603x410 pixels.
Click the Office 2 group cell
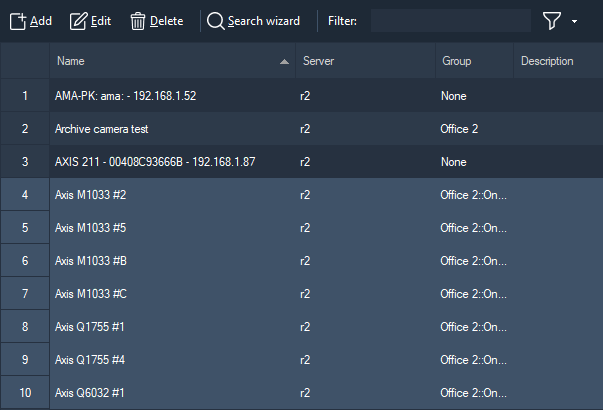coord(460,129)
